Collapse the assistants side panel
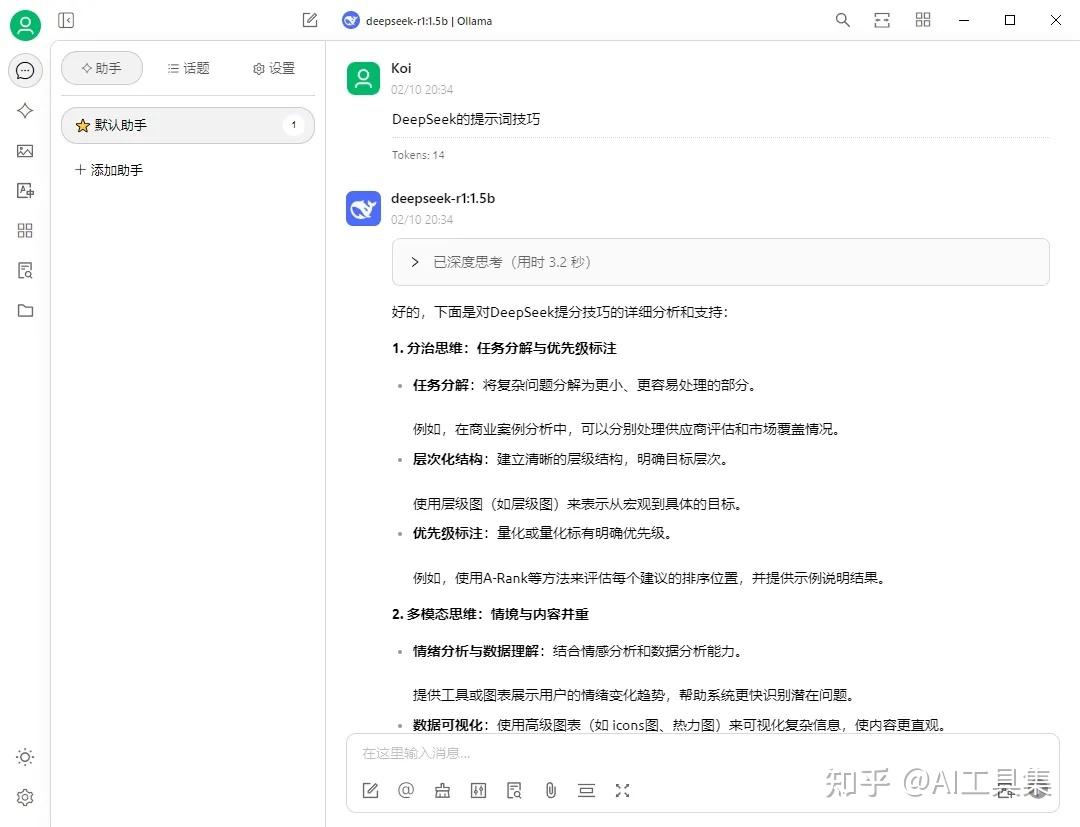 66,21
